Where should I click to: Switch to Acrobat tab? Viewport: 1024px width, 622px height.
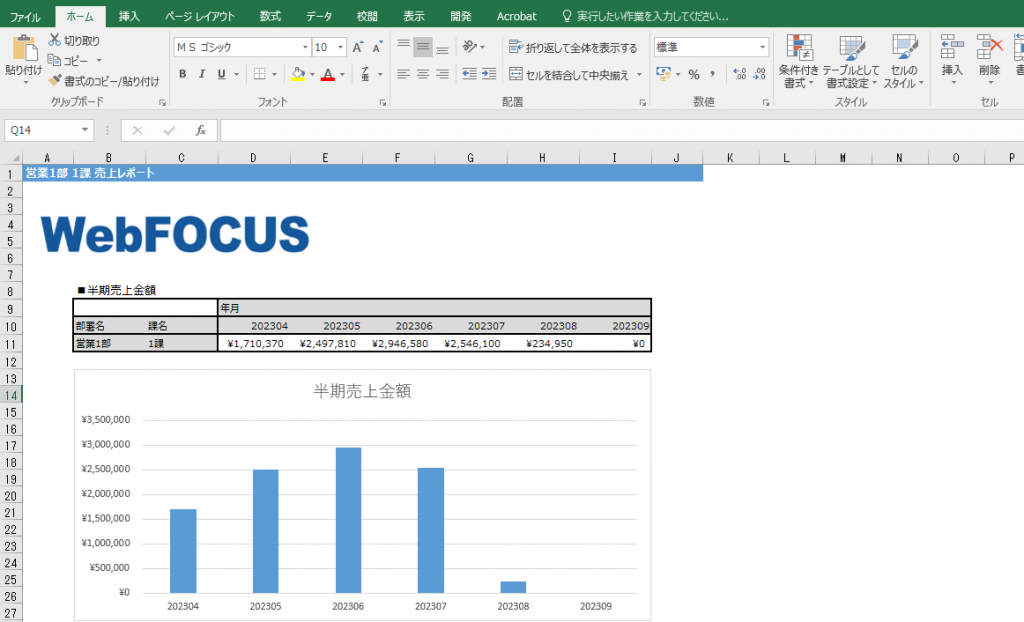[x=516, y=16]
